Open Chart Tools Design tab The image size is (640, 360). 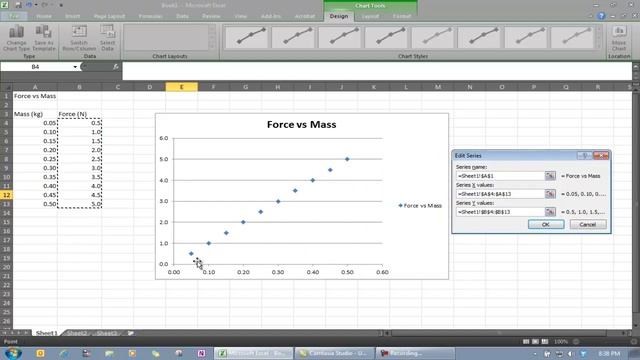339,16
